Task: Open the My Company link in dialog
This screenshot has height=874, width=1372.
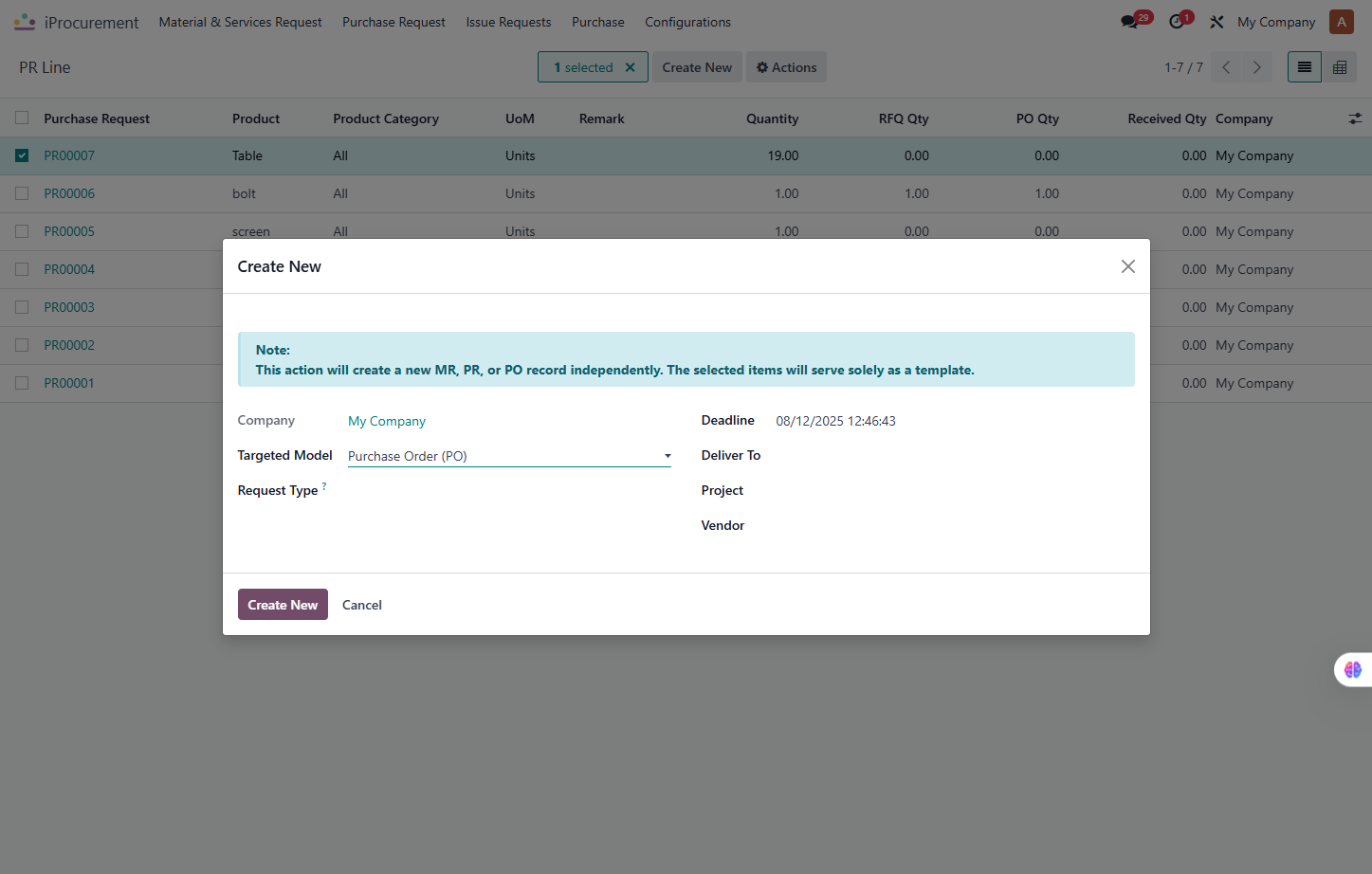Action: [x=387, y=421]
